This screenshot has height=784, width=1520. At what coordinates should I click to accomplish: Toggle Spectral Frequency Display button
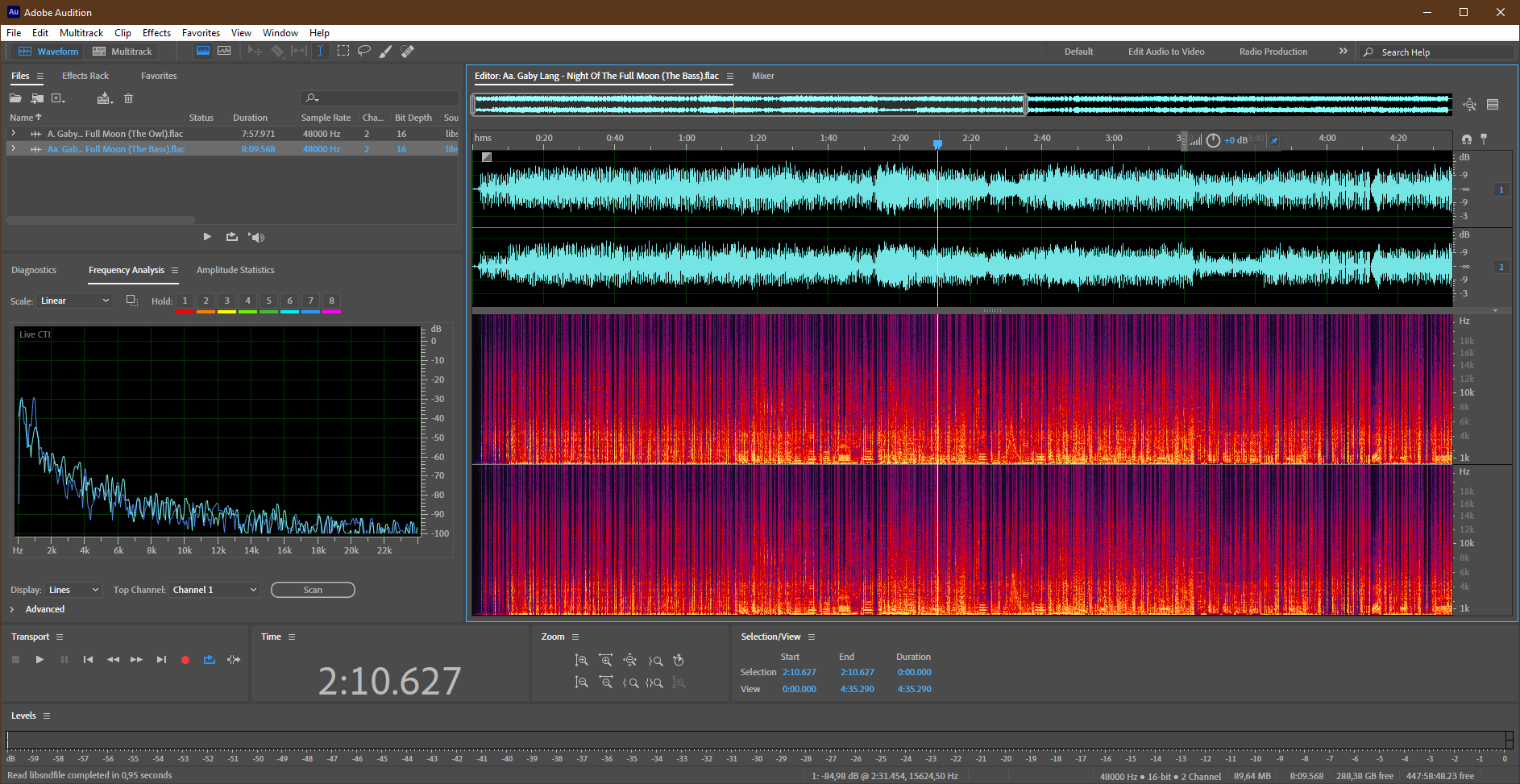203,51
